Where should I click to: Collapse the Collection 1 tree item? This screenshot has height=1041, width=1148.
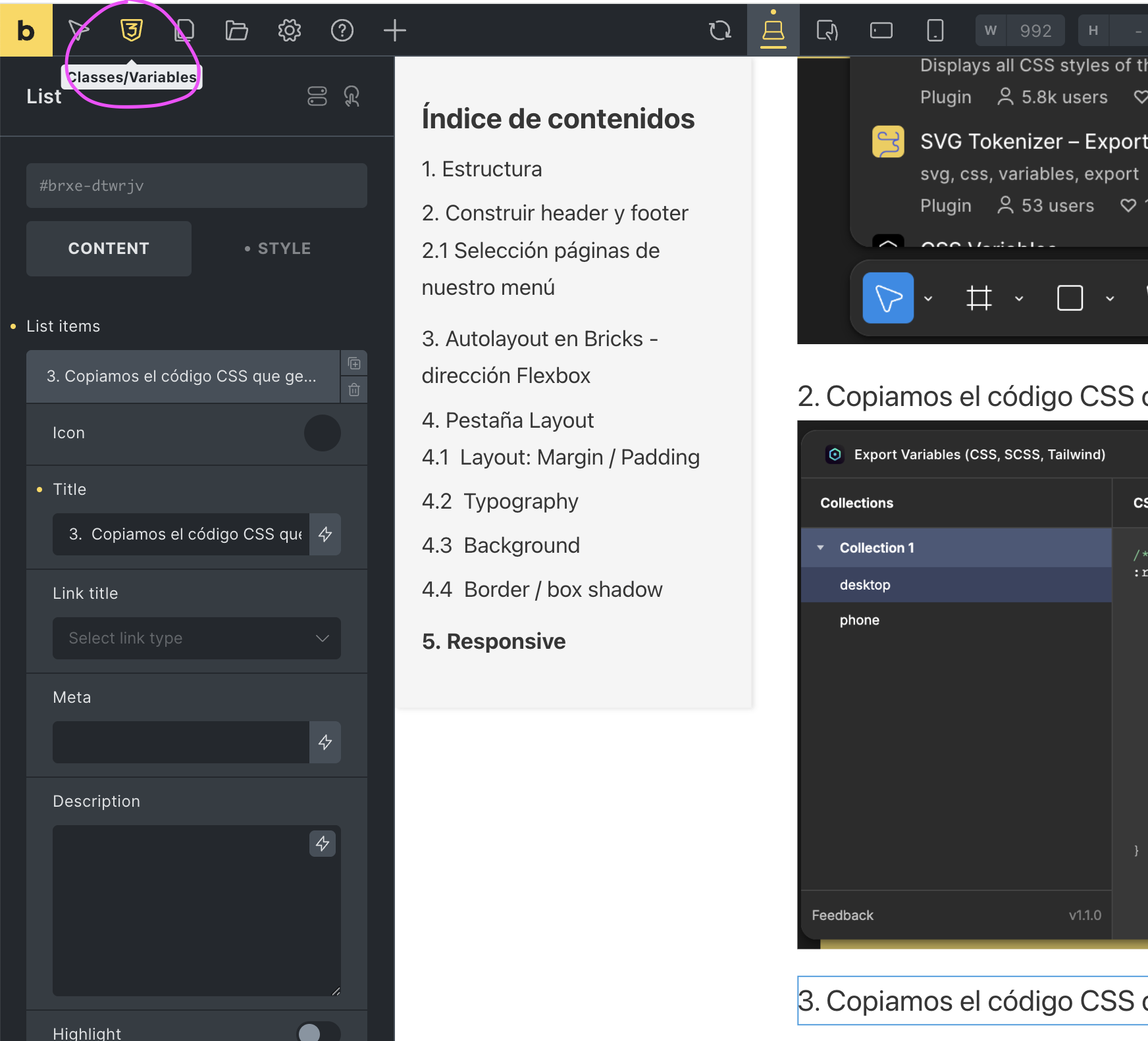click(x=821, y=547)
